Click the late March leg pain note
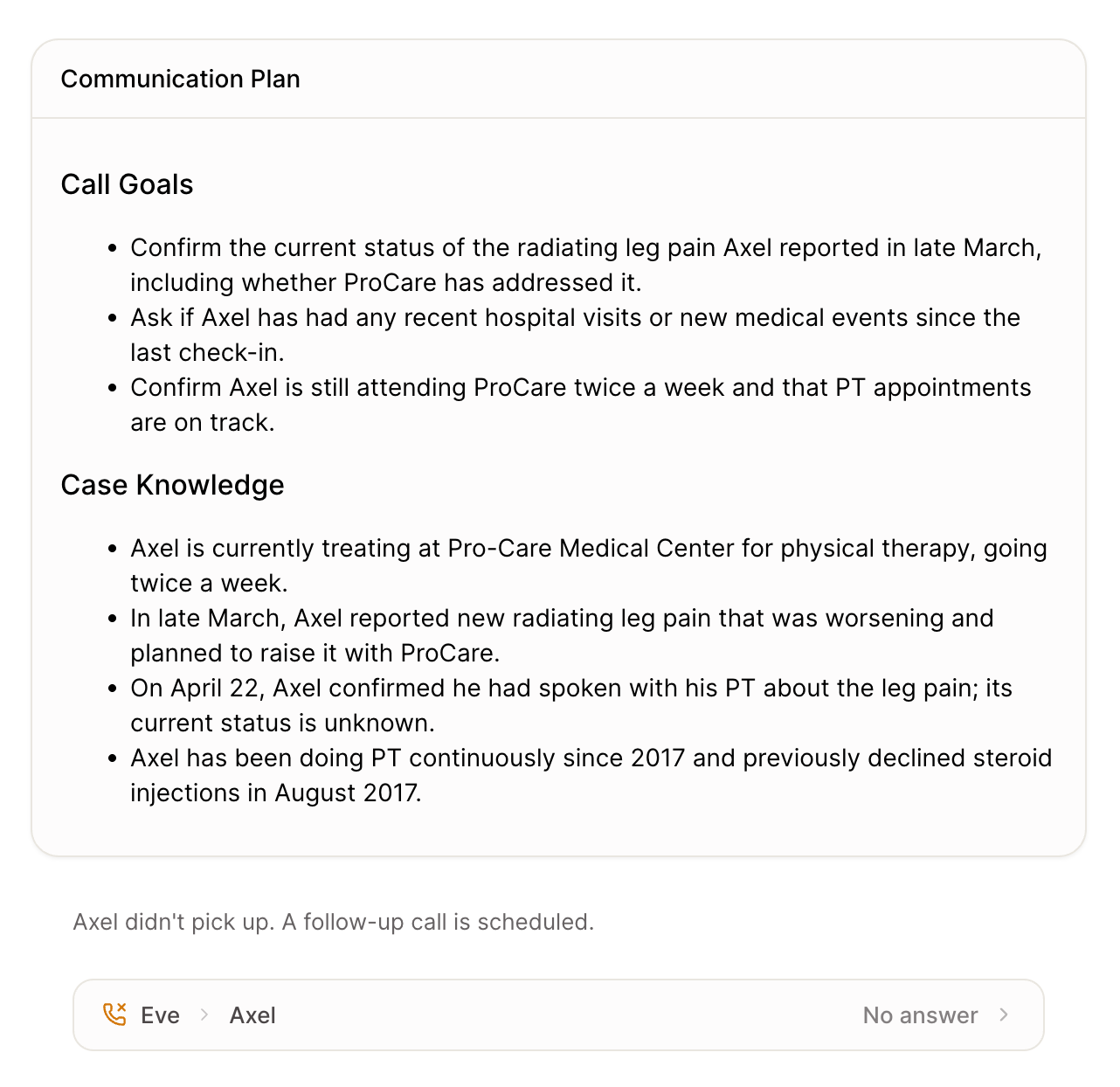The height and width of the screenshot is (1087, 1120). point(562,635)
